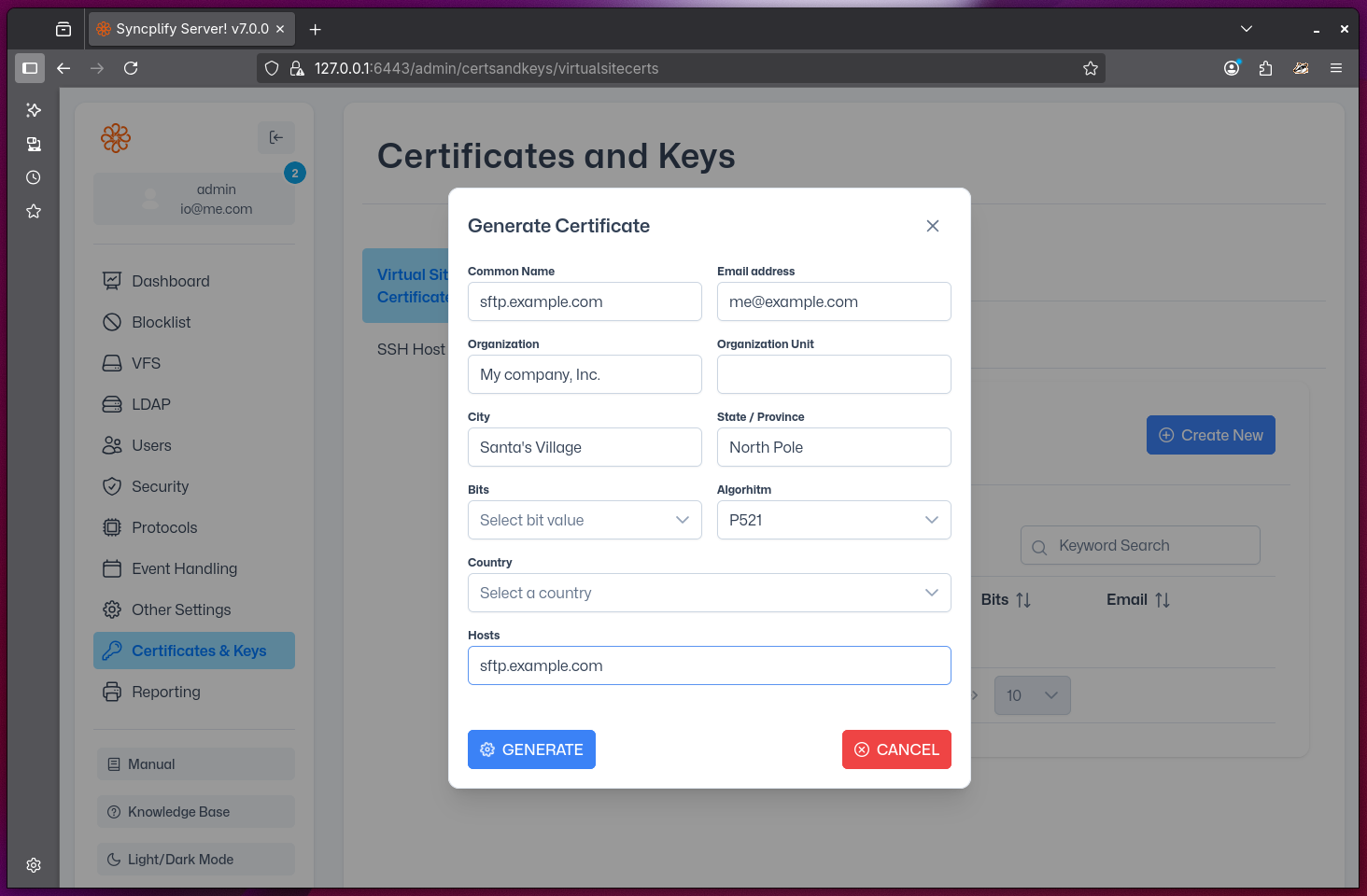1367x896 pixels.
Task: Click the Organization Unit input field
Action: point(834,374)
